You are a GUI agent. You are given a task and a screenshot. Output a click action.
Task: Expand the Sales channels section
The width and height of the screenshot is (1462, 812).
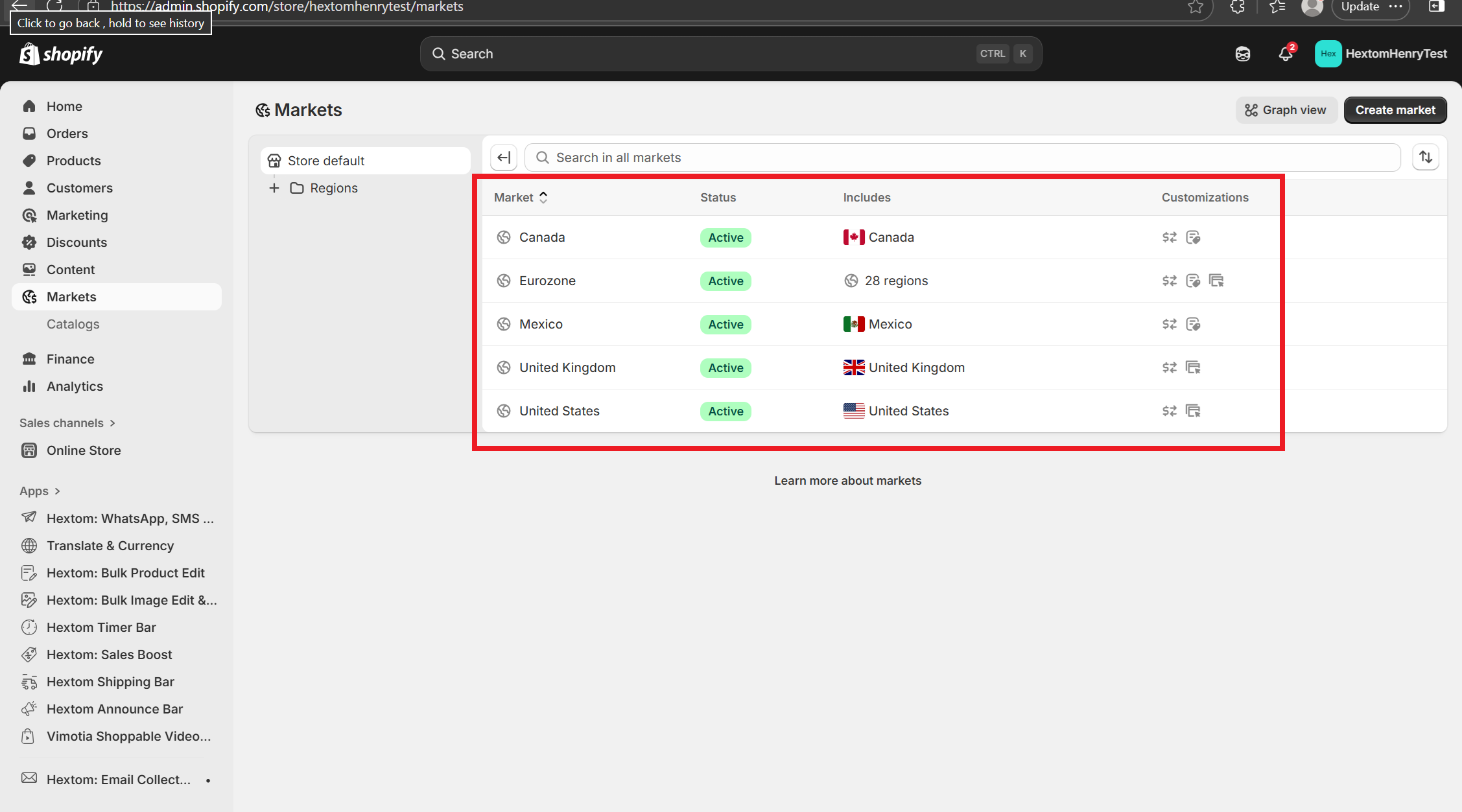click(x=67, y=423)
